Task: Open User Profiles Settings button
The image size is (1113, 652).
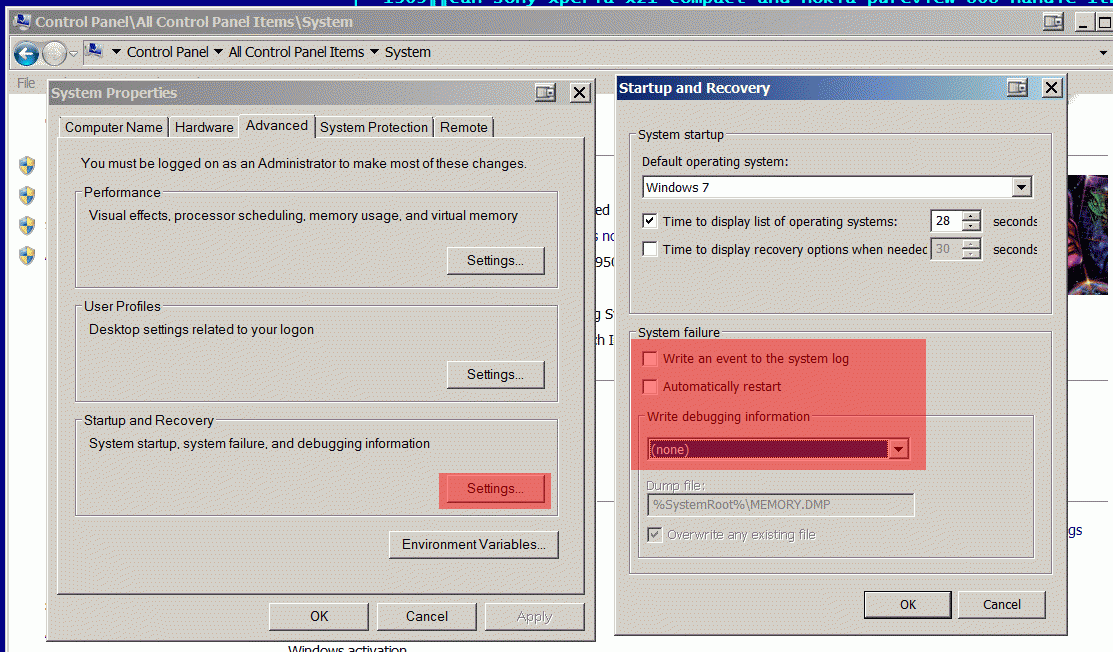Action: click(495, 375)
